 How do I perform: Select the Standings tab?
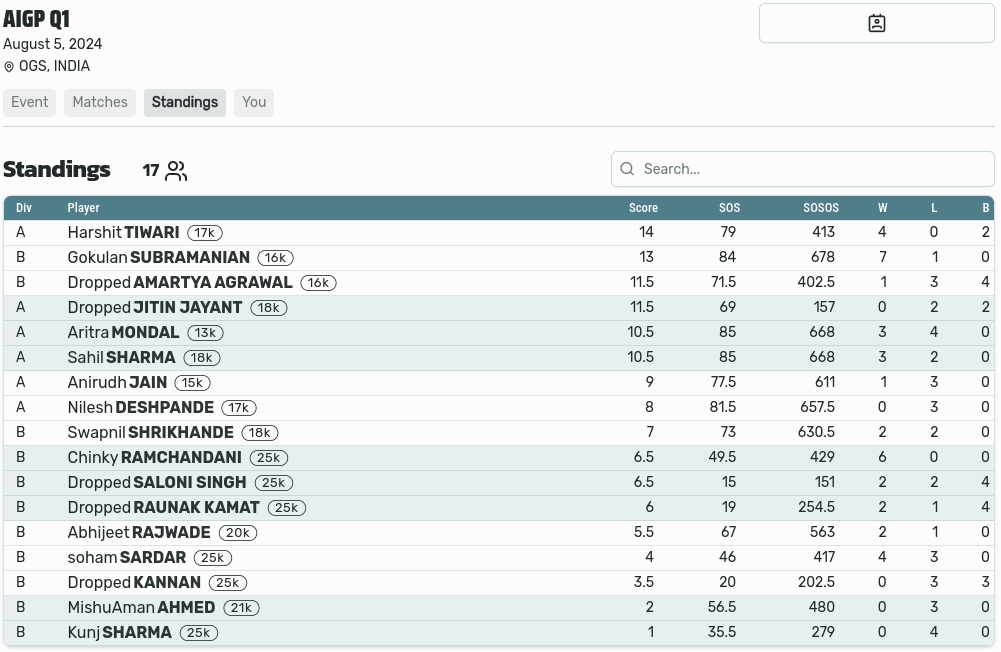[184, 102]
